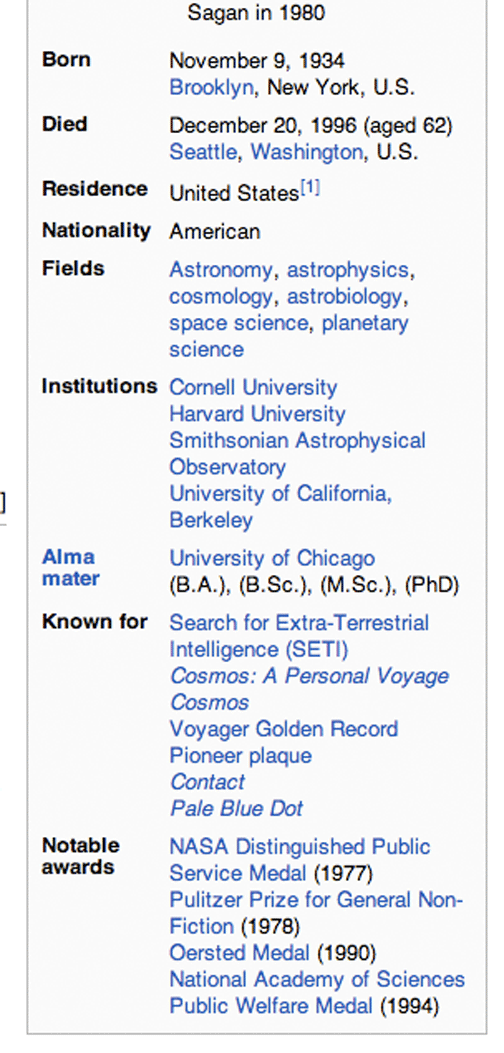The image size is (504, 1053).
Task: Go to the astrophysics article
Action: tap(347, 270)
